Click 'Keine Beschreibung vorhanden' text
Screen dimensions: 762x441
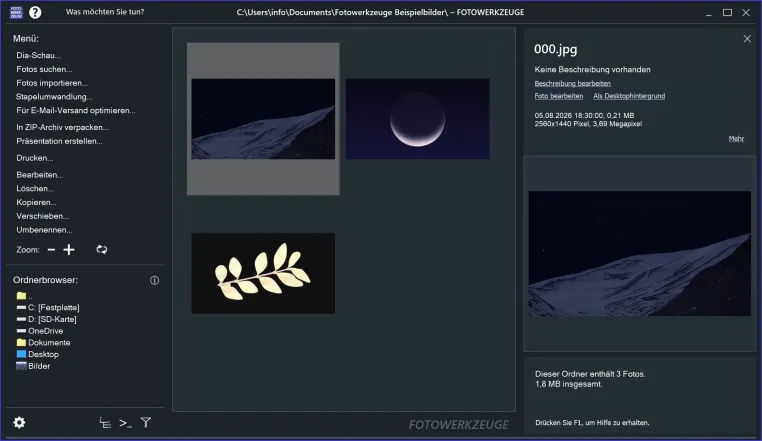pyautogui.click(x=592, y=70)
